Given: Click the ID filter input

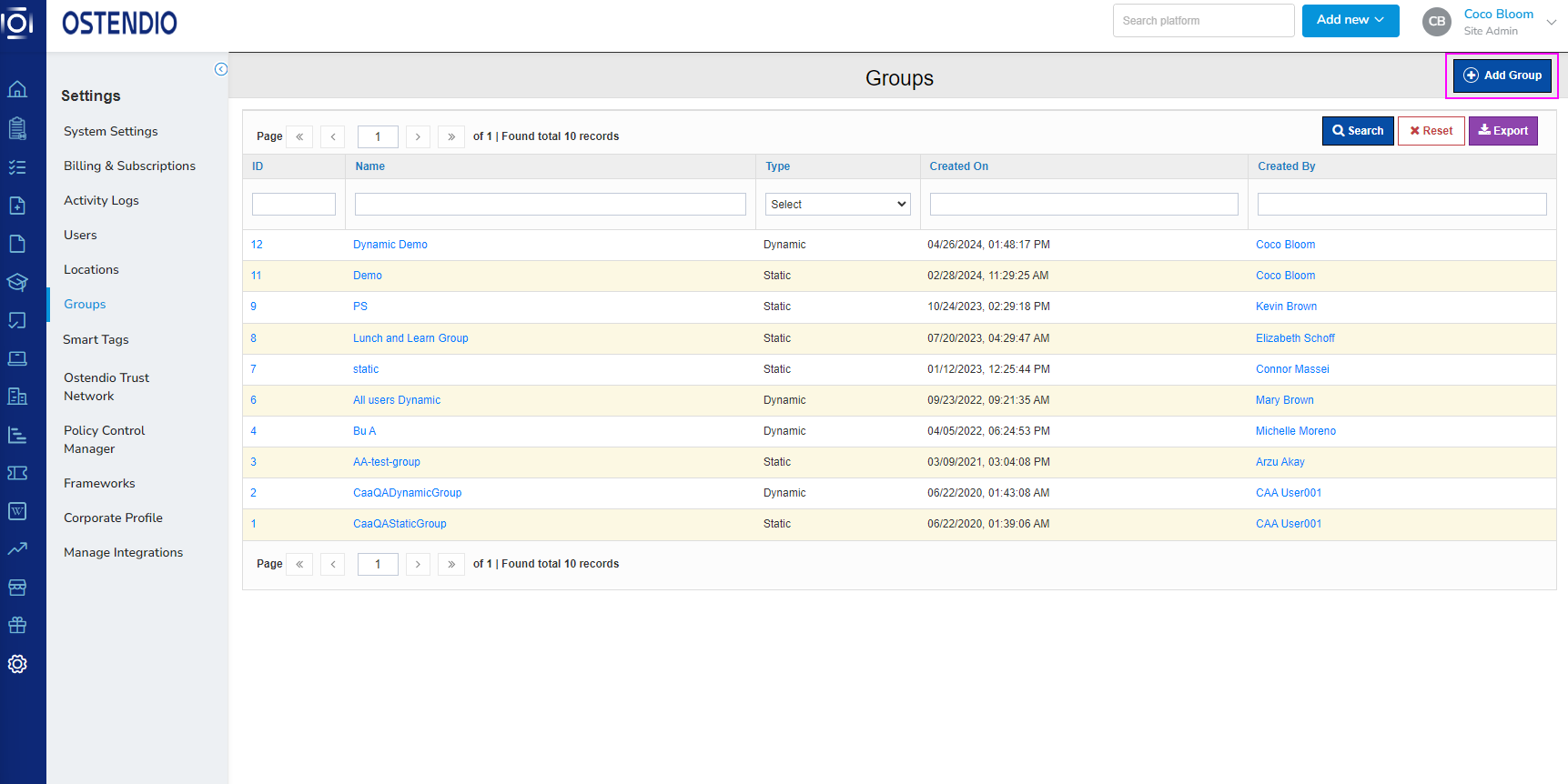Looking at the screenshot, I should (294, 205).
